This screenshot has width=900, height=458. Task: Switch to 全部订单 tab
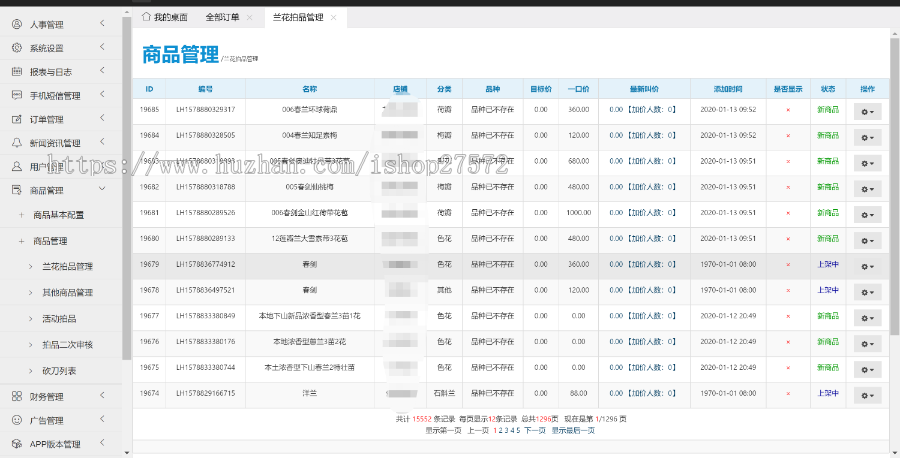point(222,17)
